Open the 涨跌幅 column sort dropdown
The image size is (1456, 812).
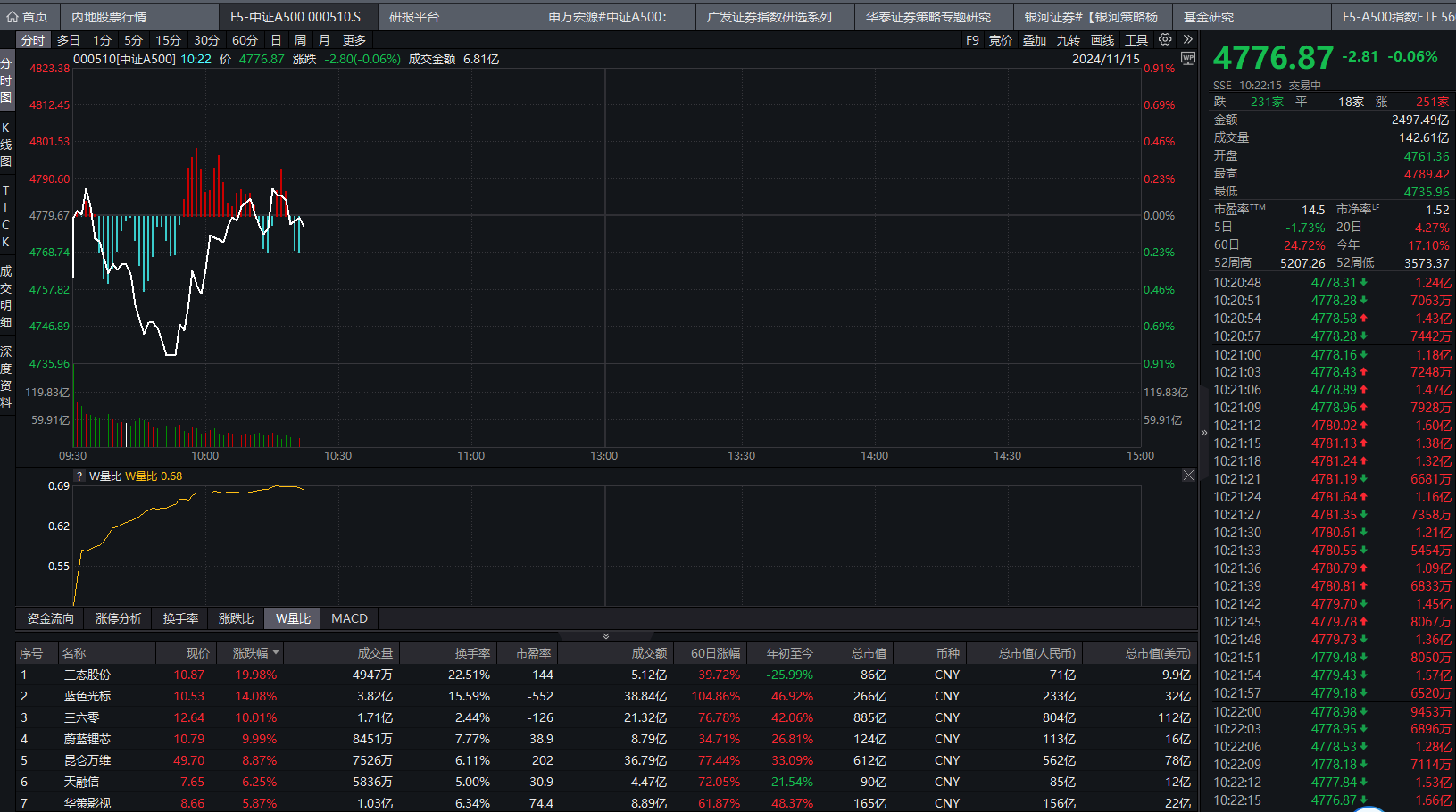[x=252, y=653]
